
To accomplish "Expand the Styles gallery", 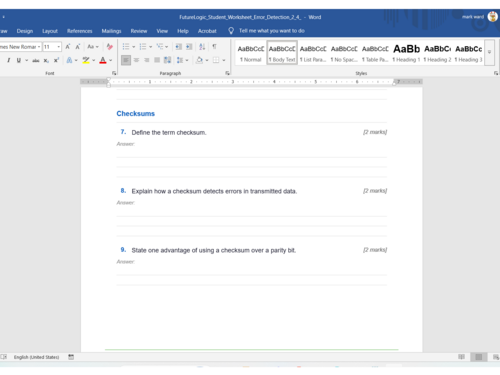I will click(x=489, y=52).
